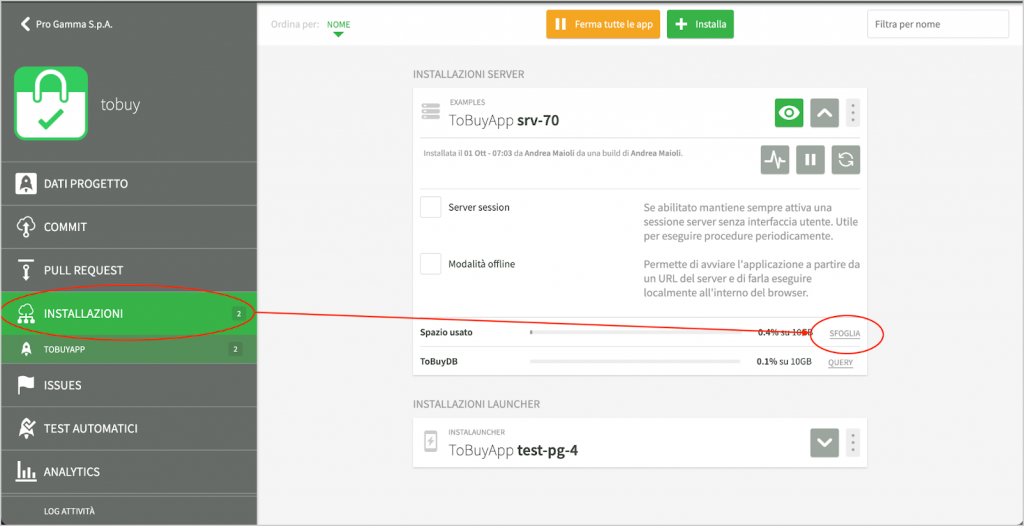Image resolution: width=1024 pixels, height=526 pixels.
Task: Click the Dati Progetto rocket icon
Action: click(x=25, y=184)
